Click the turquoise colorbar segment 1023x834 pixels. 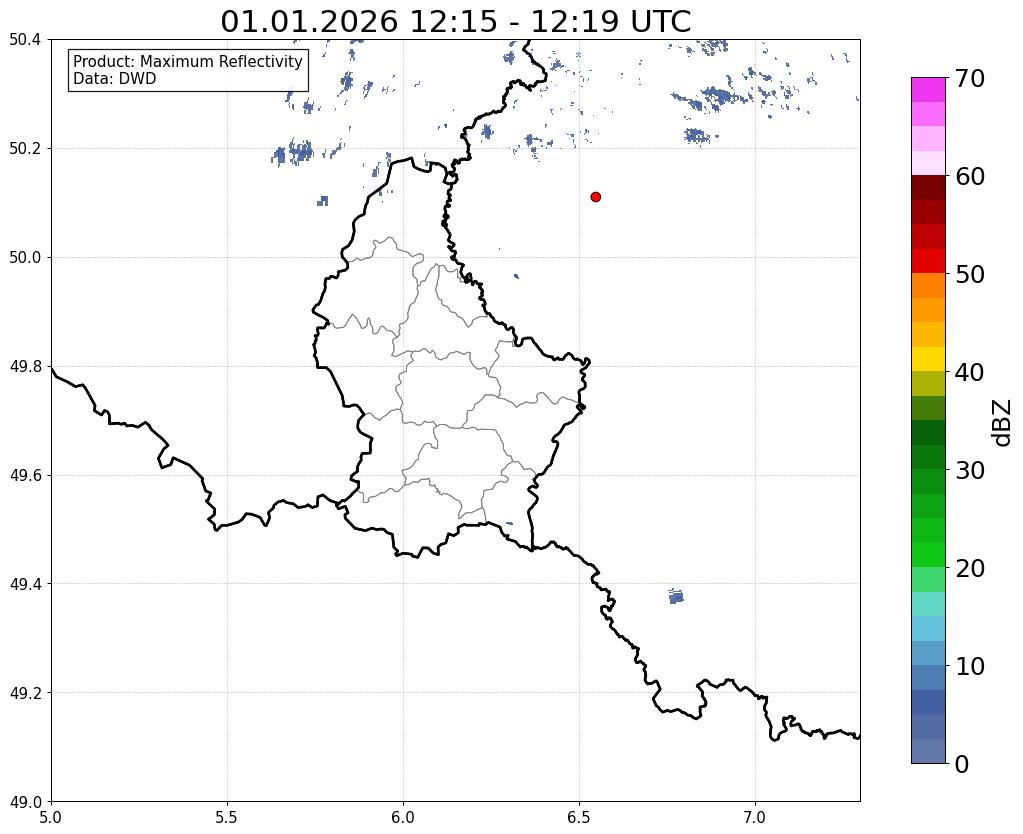(x=928, y=604)
